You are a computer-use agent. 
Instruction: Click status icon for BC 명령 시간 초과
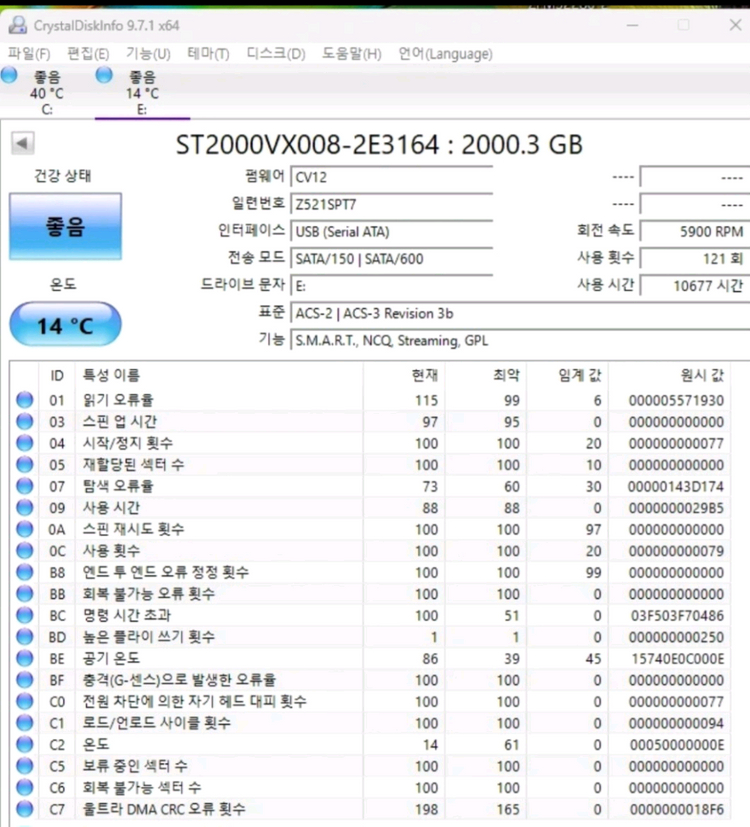click(24, 615)
